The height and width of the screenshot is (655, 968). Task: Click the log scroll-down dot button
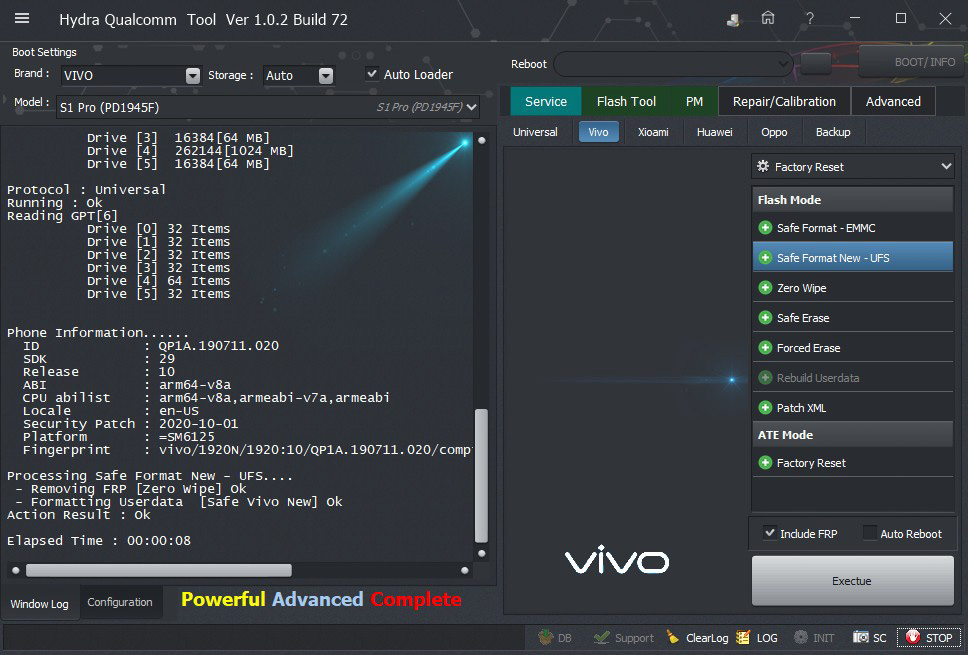[x=482, y=553]
